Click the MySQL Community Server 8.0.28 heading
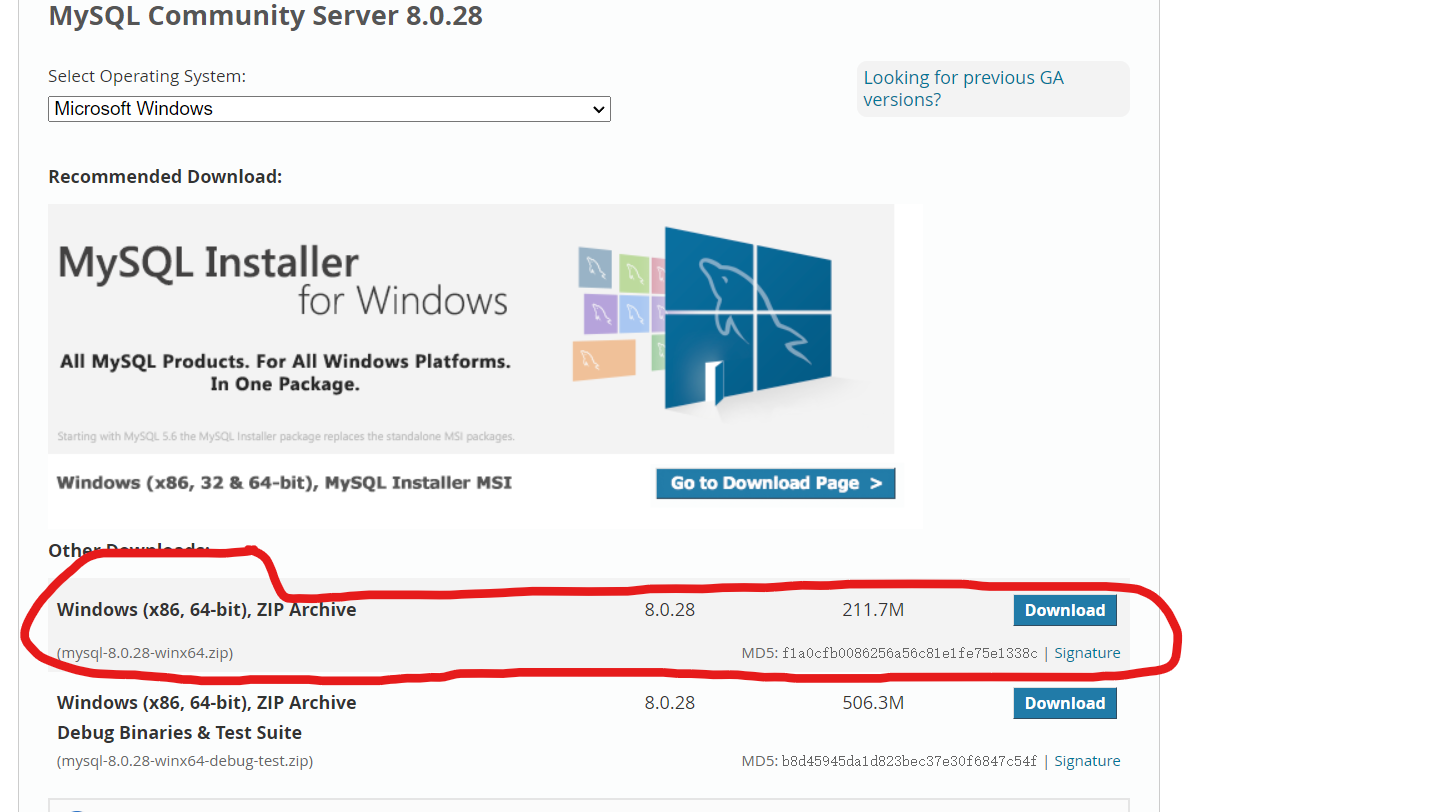The width and height of the screenshot is (1456, 812). [x=266, y=16]
